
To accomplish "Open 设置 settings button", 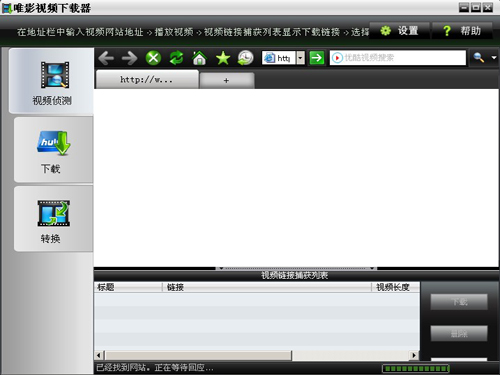I will (x=399, y=31).
